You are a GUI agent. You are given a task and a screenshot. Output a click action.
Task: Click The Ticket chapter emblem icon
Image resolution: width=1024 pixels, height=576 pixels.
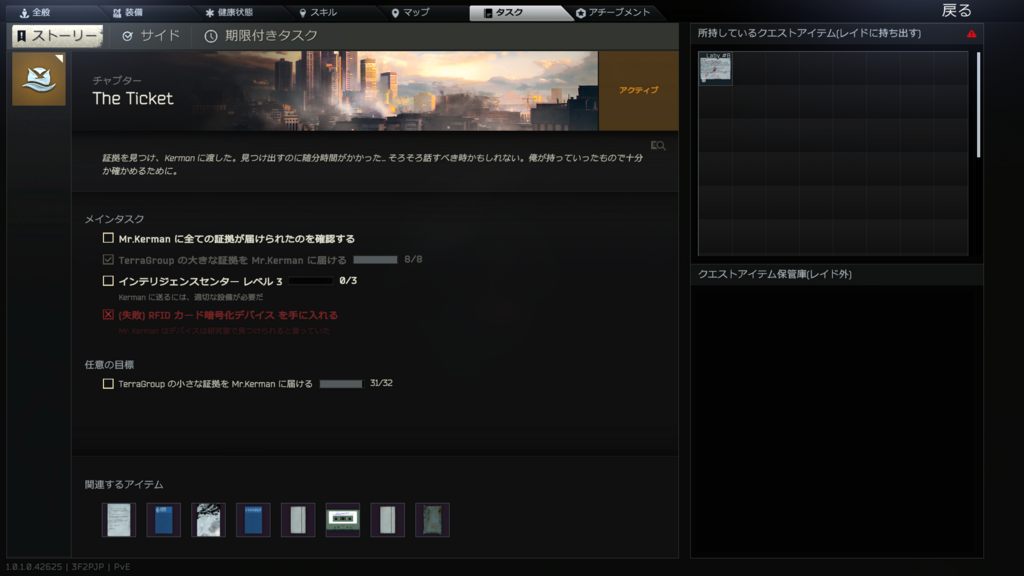[39, 80]
